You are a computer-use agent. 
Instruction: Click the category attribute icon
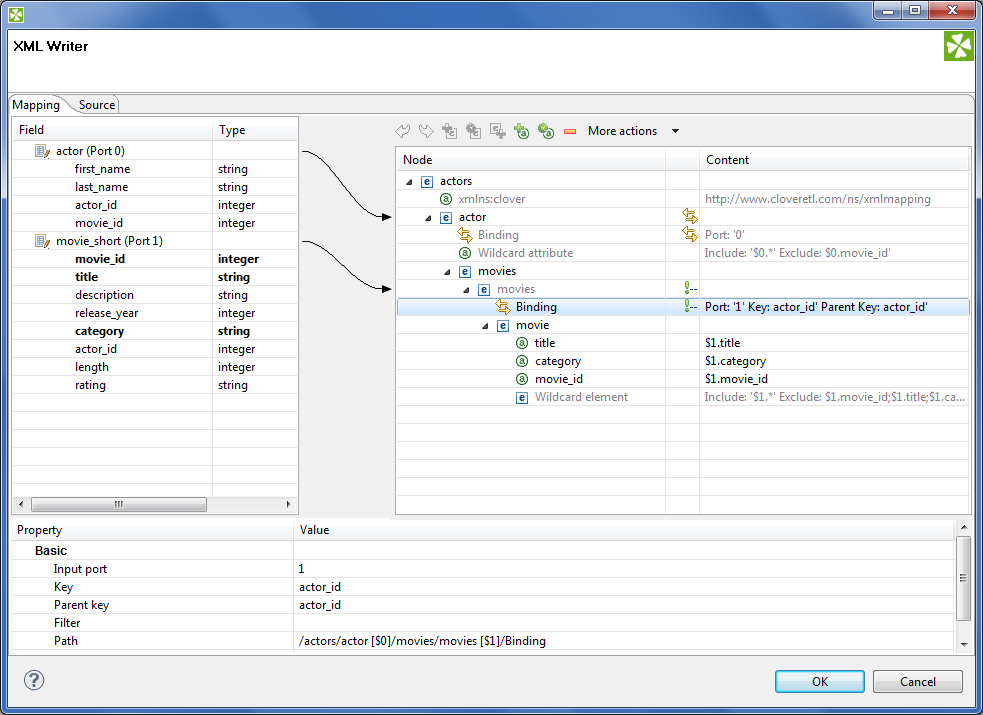click(522, 362)
